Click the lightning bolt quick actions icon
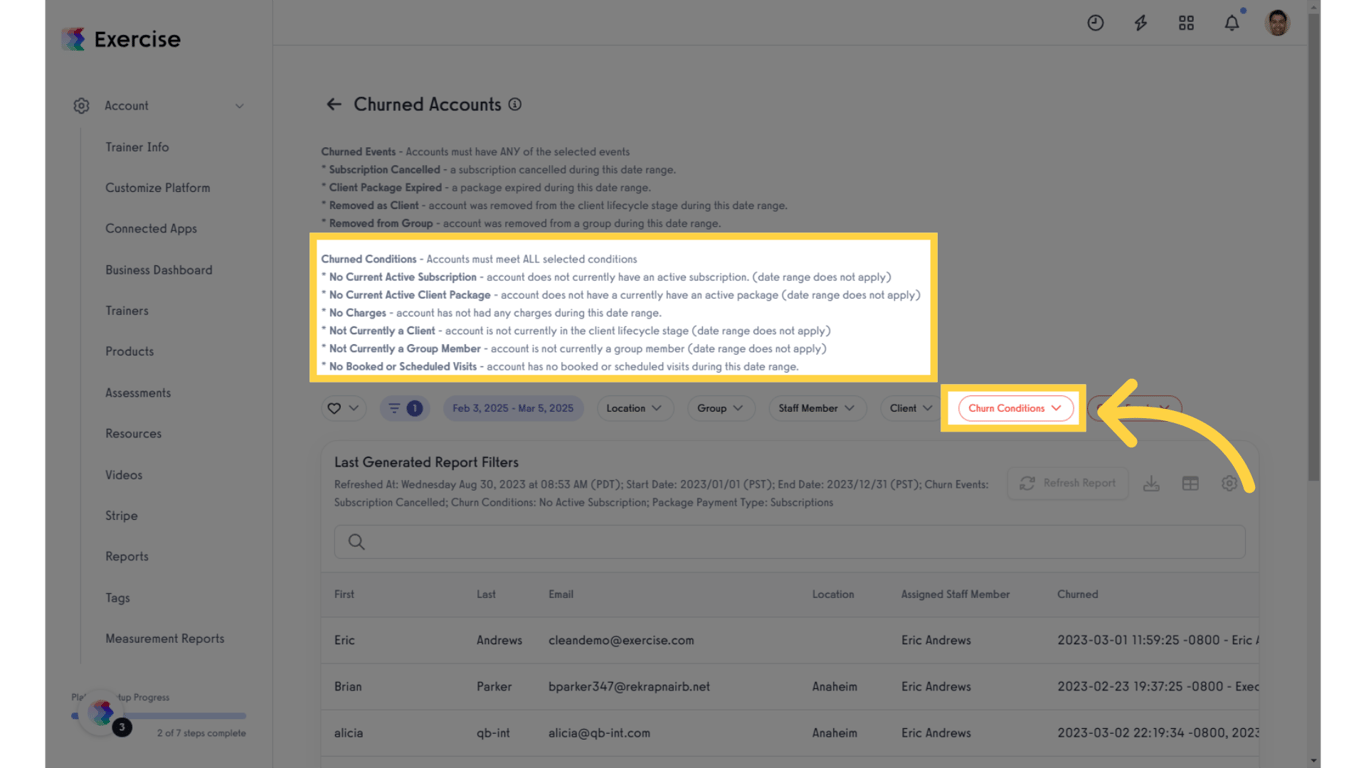This screenshot has width=1366, height=768. [x=1141, y=23]
